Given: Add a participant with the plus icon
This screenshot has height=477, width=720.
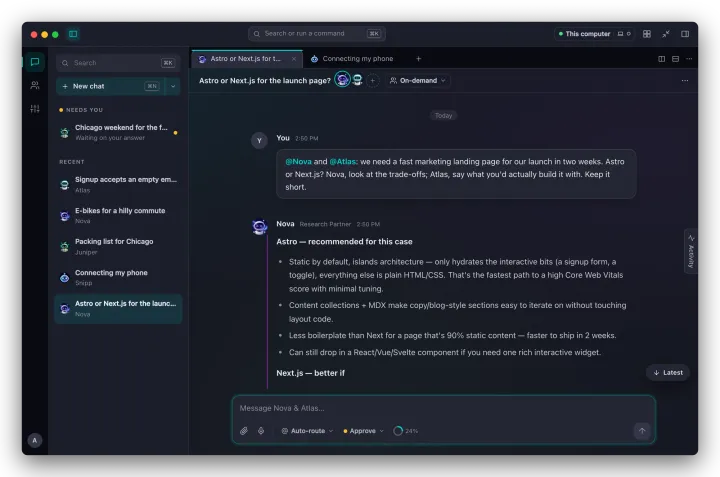Looking at the screenshot, I should pos(372,81).
